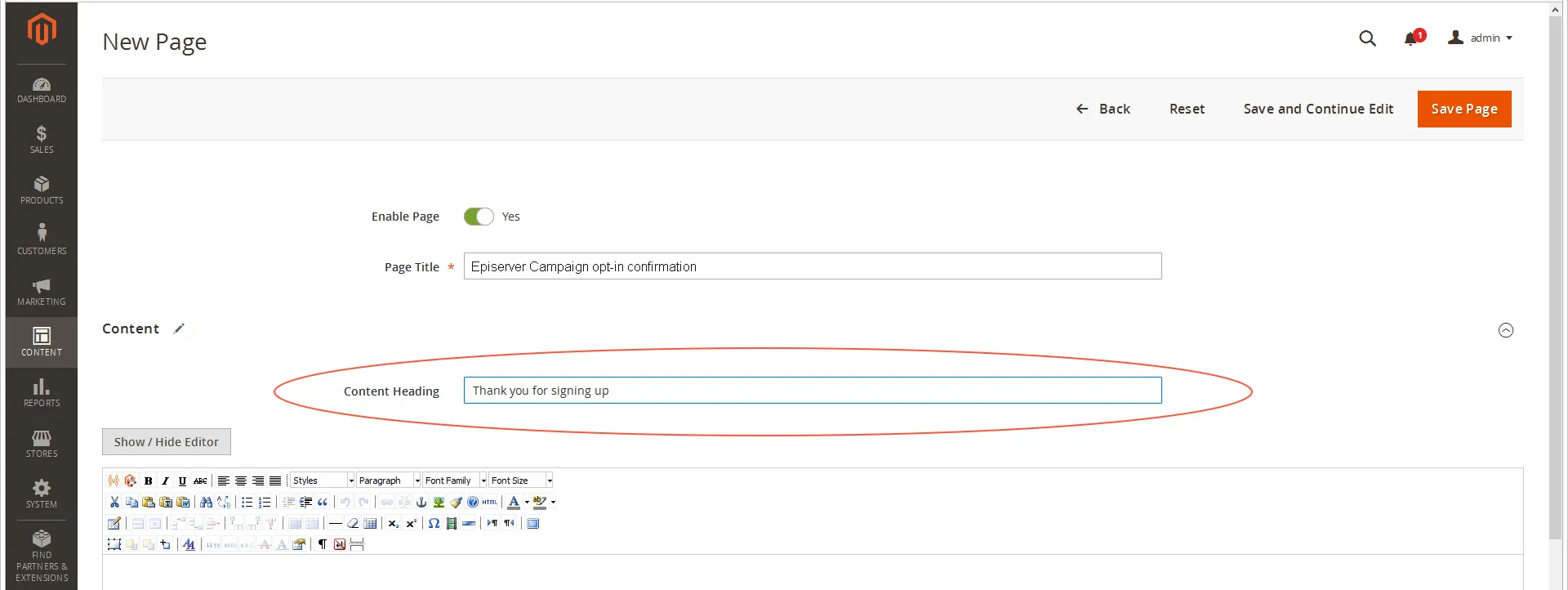Apply current background highlight color
The image size is (1568, 590).
539,502
